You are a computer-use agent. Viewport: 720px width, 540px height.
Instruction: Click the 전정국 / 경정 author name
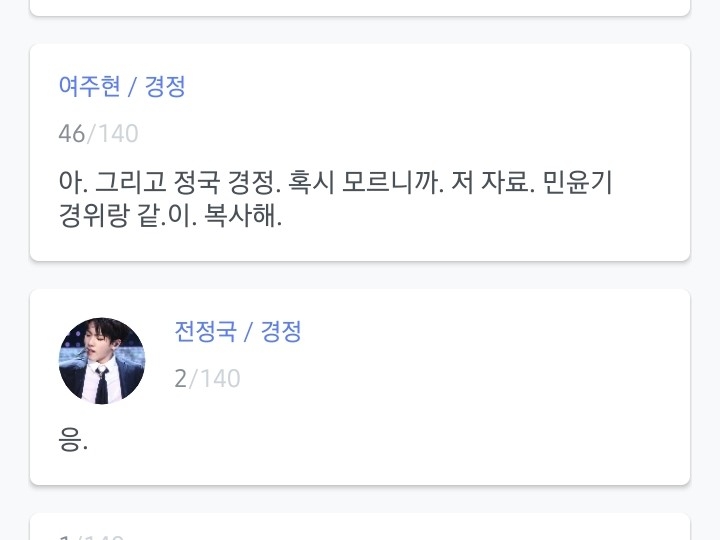(x=238, y=331)
